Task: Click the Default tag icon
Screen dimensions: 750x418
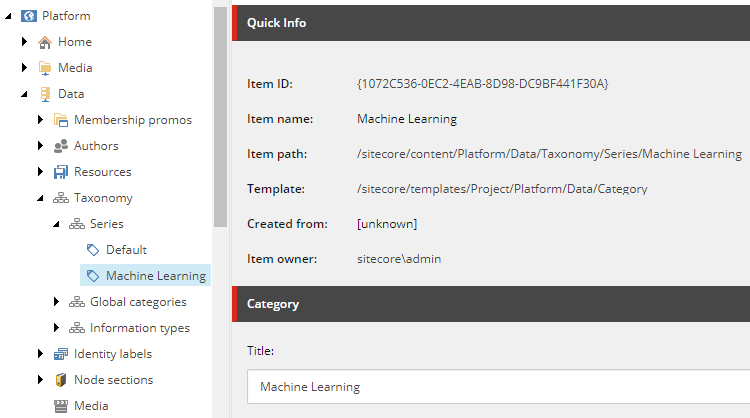Action: point(92,250)
